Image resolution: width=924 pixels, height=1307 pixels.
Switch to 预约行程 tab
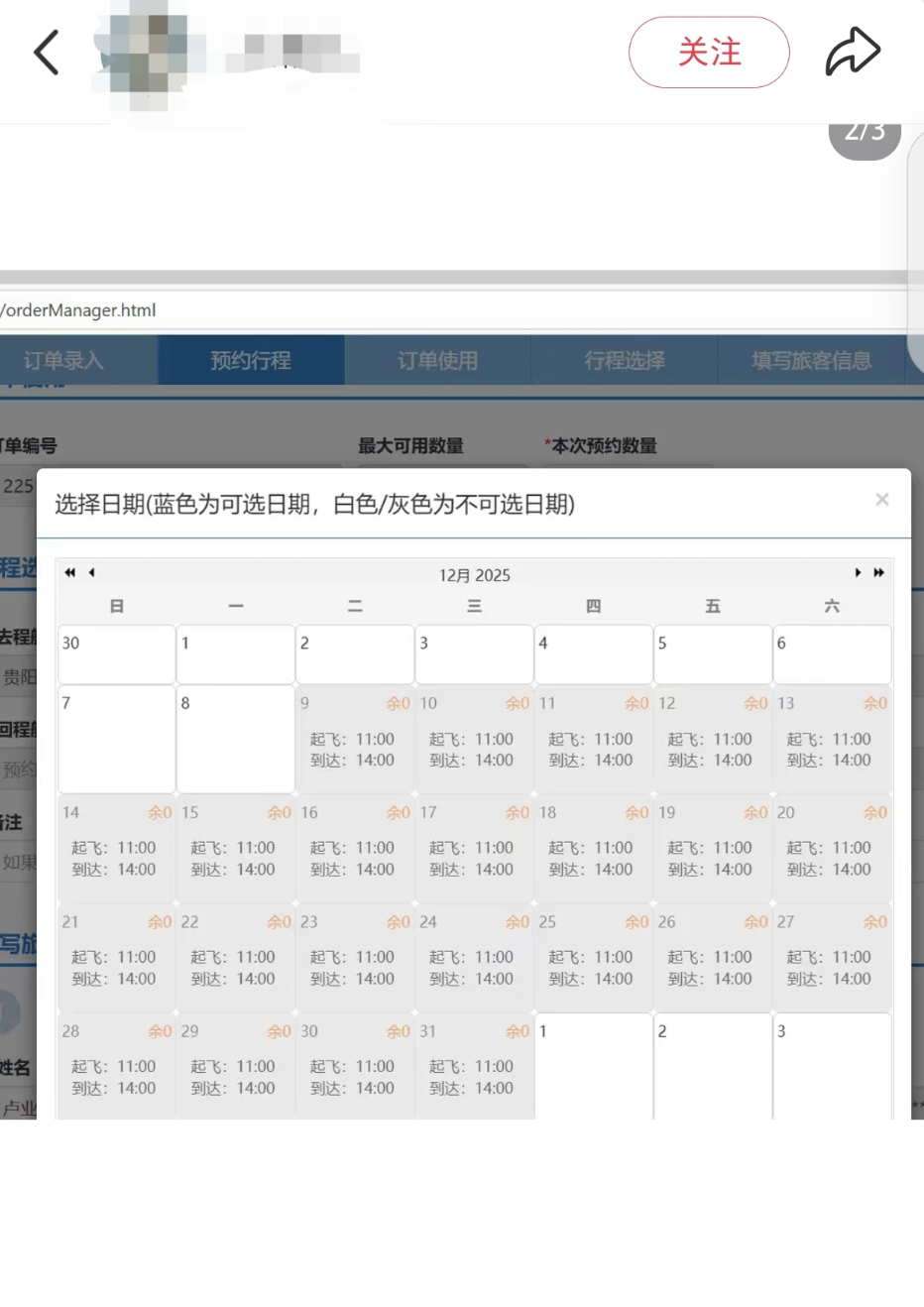tap(251, 360)
